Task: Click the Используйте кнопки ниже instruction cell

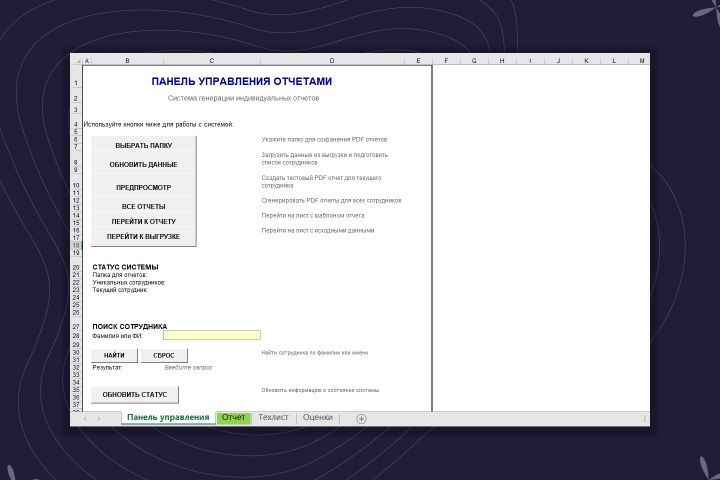Action: 159,124
